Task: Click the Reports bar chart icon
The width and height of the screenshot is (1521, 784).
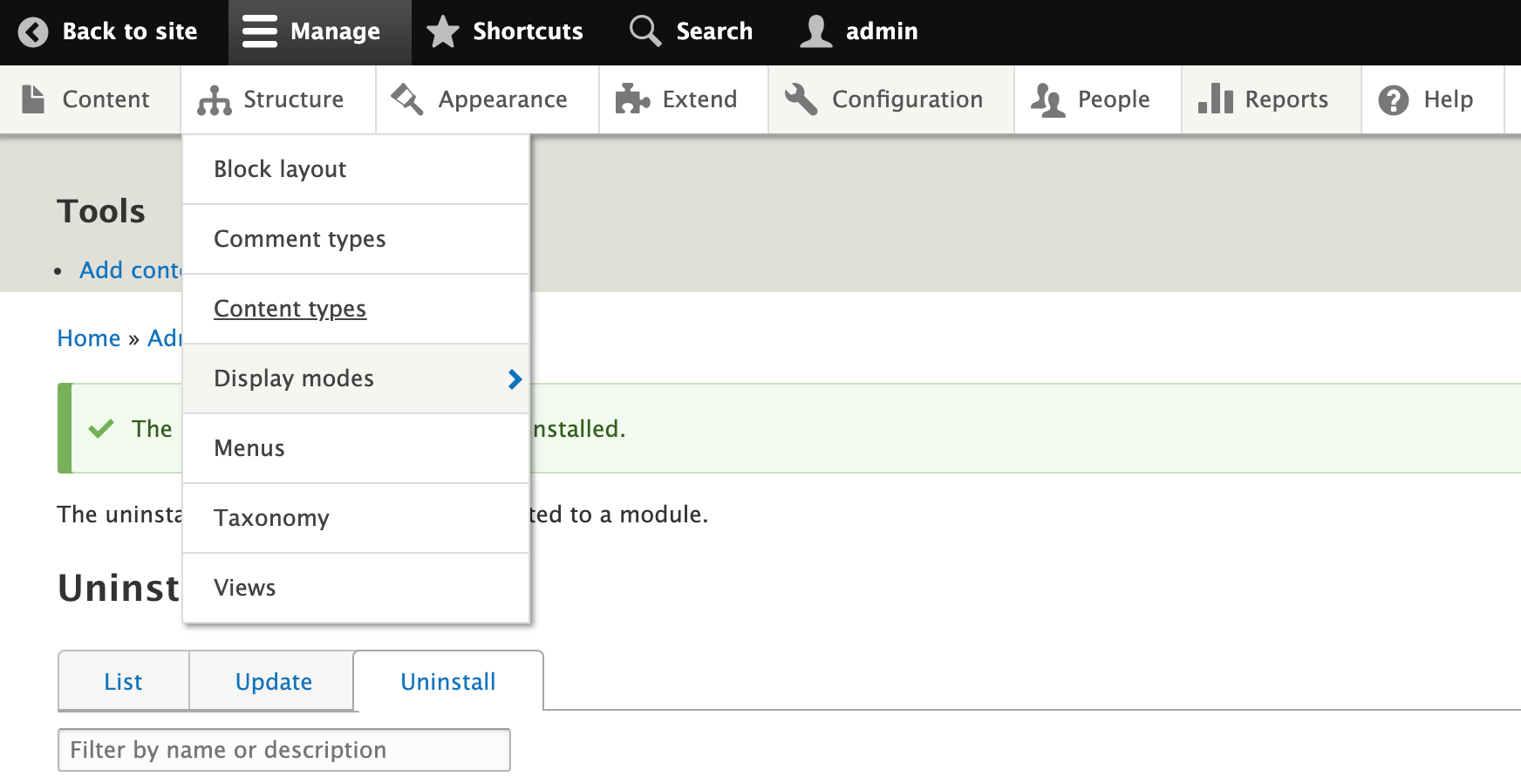Action: click(1216, 99)
